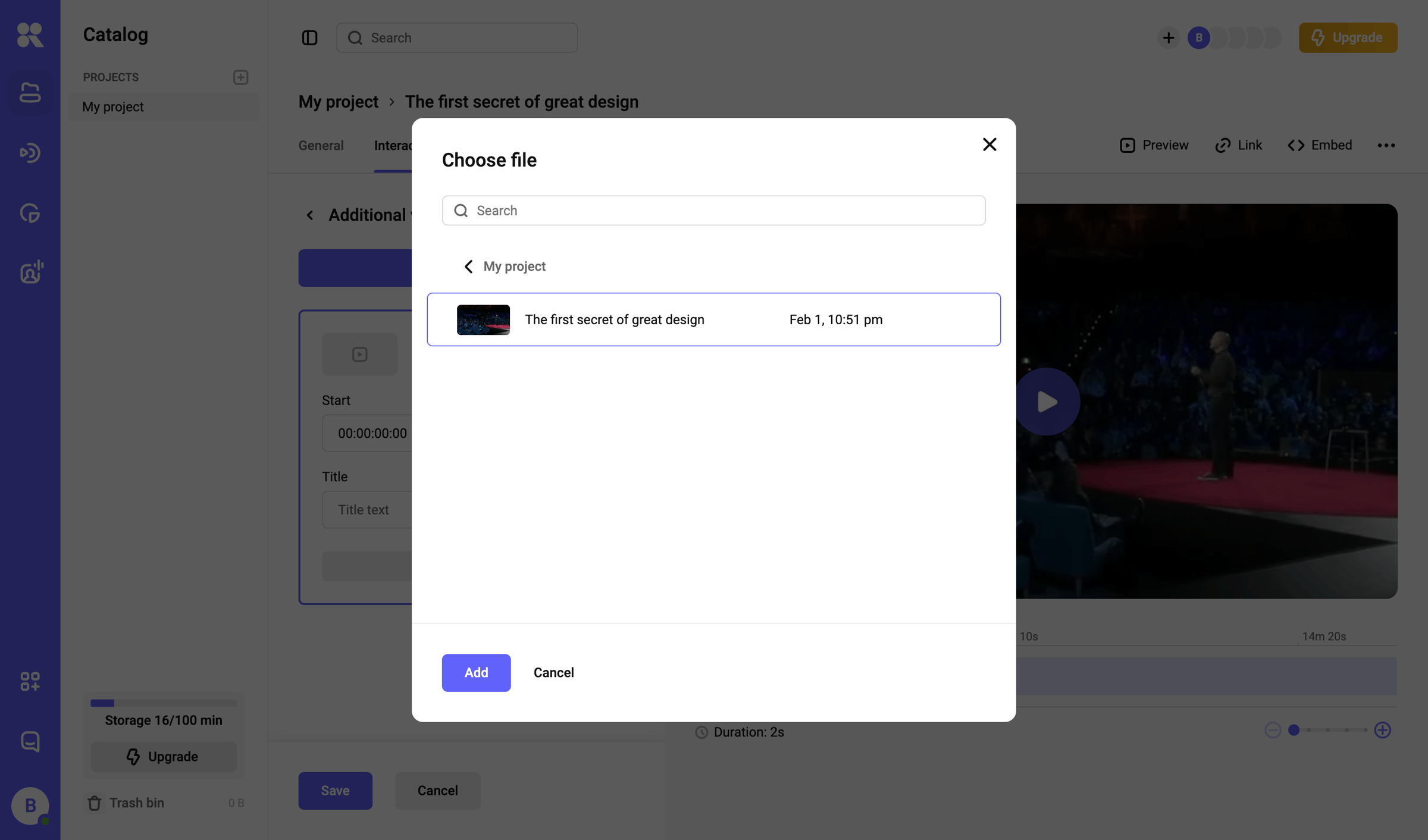
Task: Open the Catalog library sidebar icon
Action: [x=30, y=92]
